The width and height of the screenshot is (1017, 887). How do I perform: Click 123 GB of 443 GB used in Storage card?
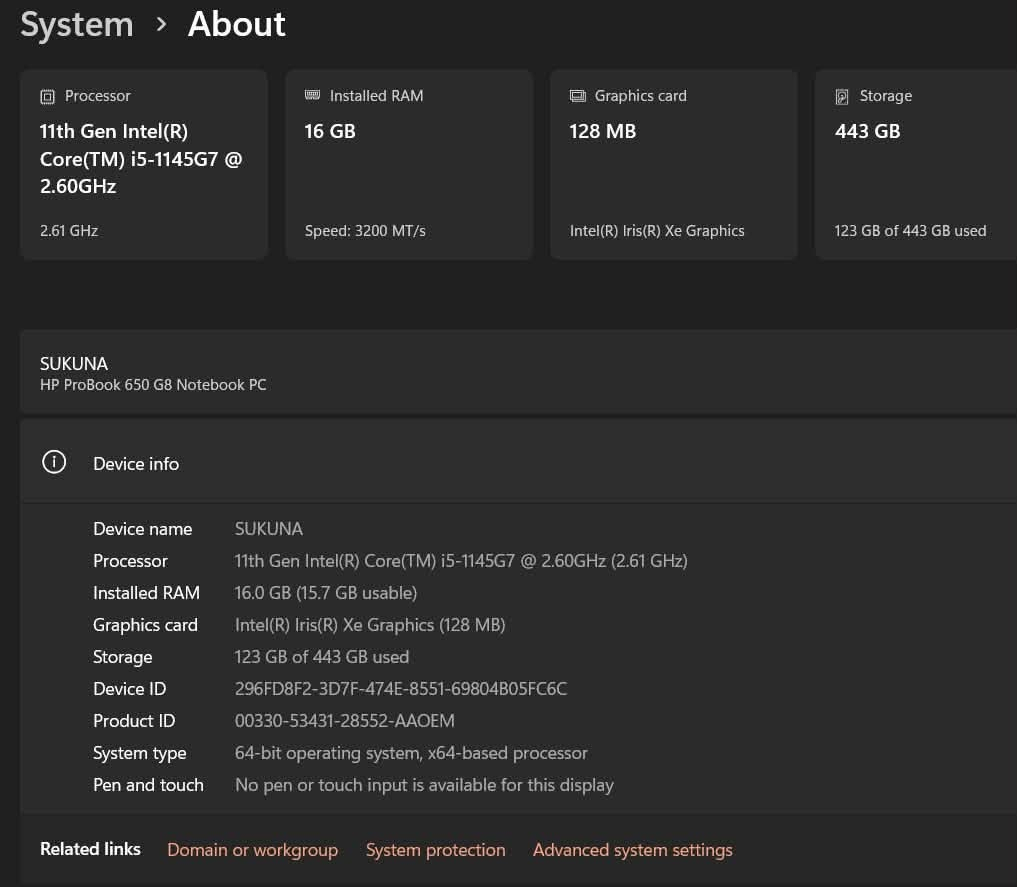pos(910,231)
